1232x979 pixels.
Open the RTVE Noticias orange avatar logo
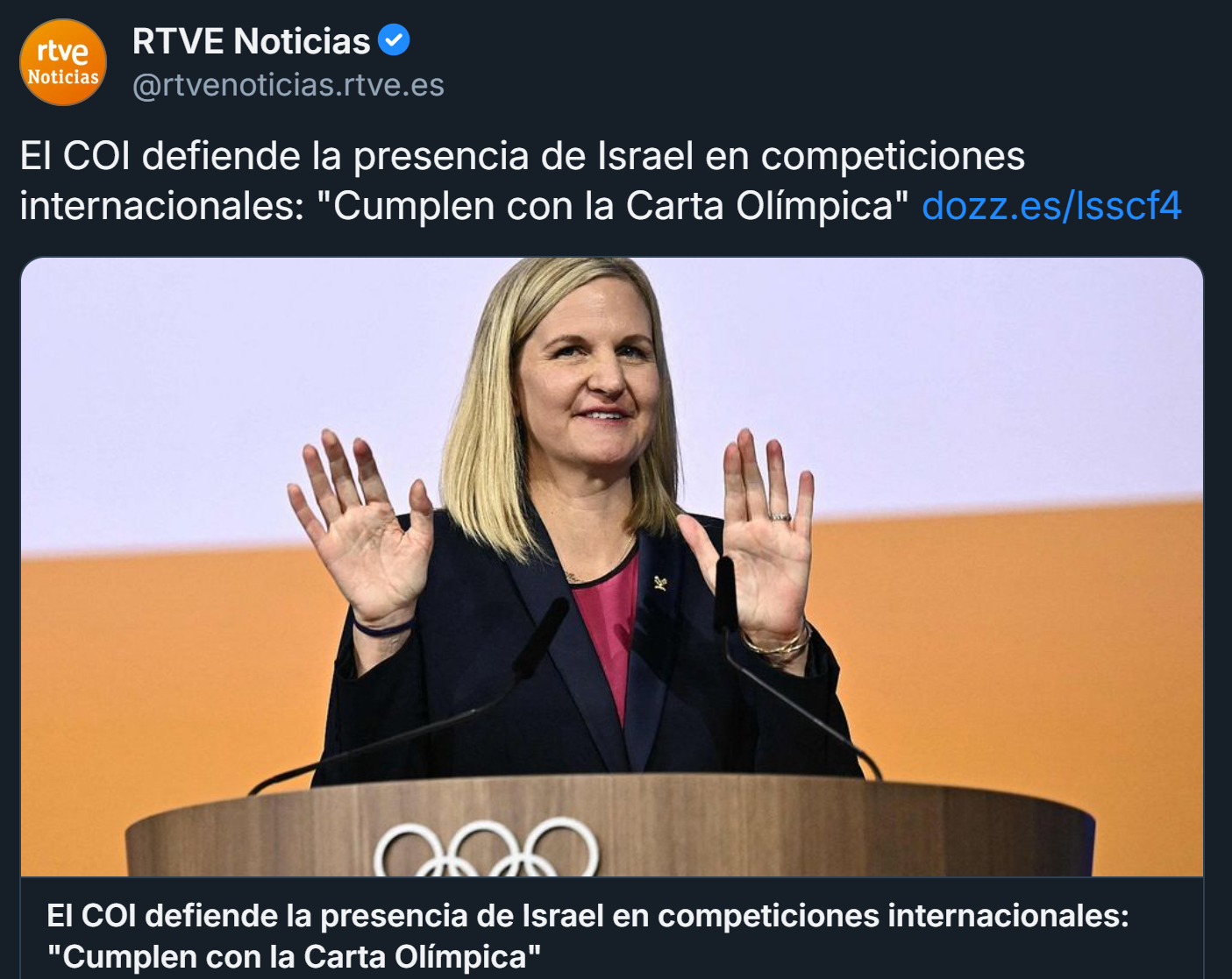63,63
